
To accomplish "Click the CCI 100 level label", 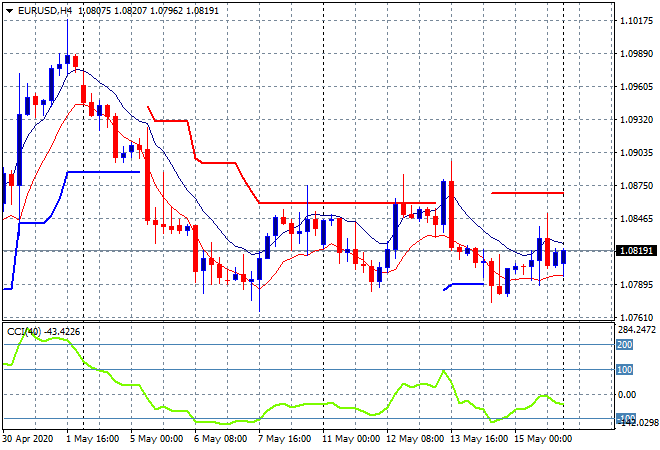I will click(625, 370).
